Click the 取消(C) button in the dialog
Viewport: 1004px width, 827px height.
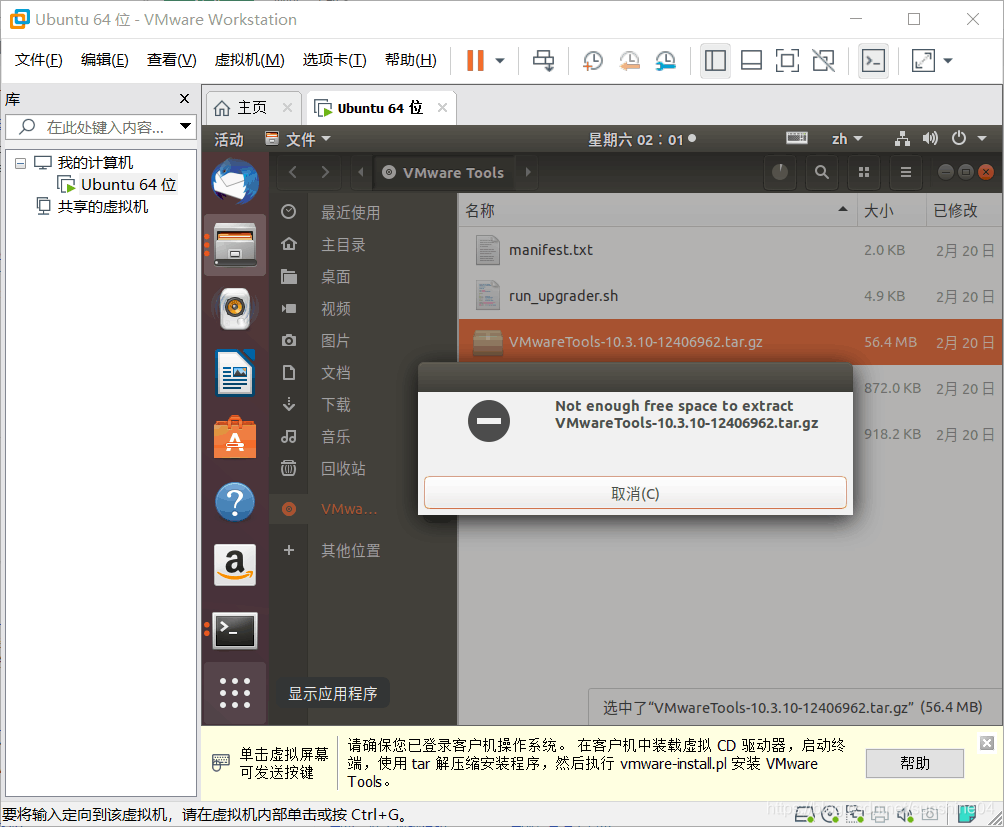(x=635, y=494)
